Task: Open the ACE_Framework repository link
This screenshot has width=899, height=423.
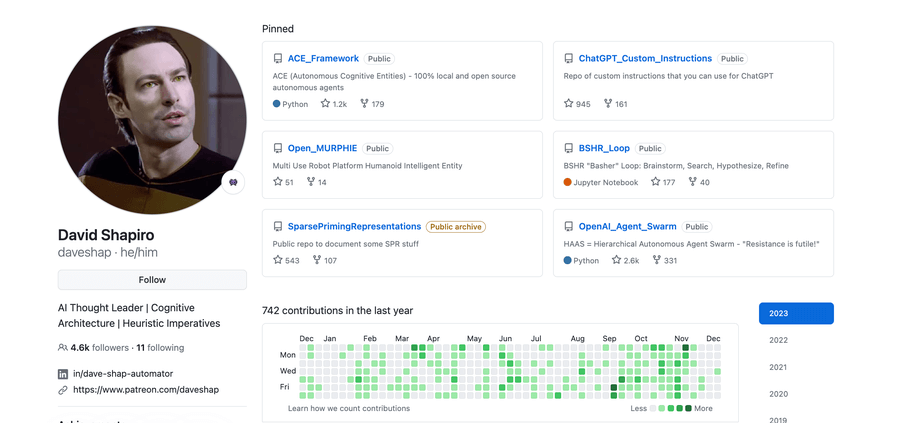Action: click(x=323, y=58)
